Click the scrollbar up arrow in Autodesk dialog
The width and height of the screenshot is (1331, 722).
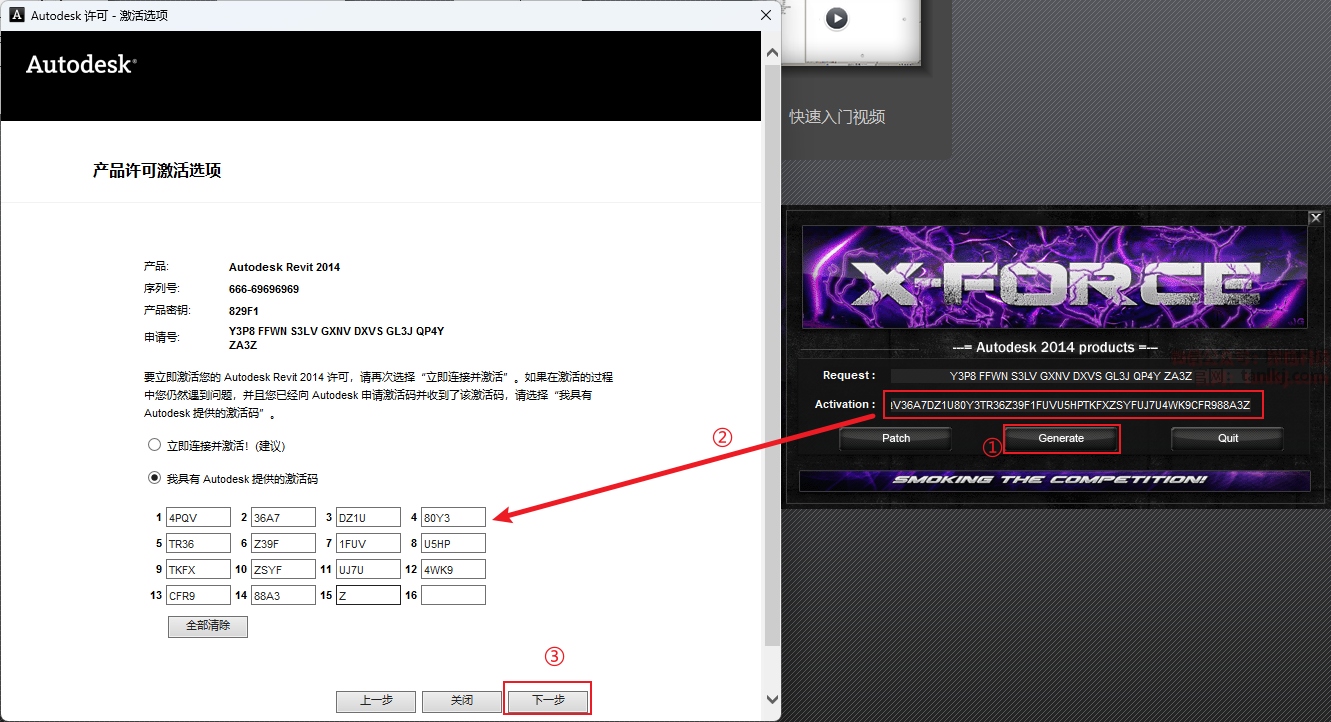771,51
